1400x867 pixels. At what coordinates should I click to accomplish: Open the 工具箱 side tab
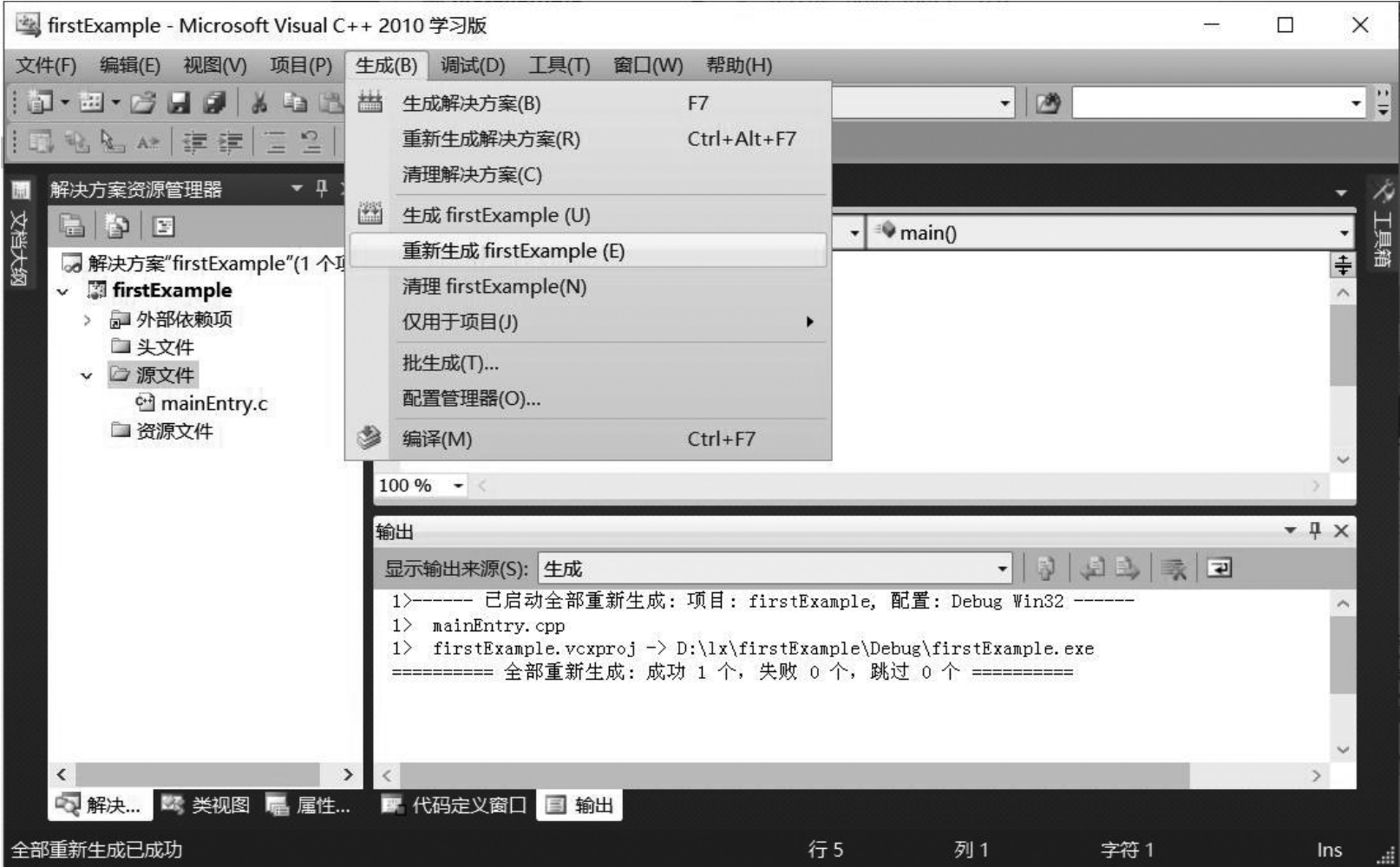click(1383, 224)
